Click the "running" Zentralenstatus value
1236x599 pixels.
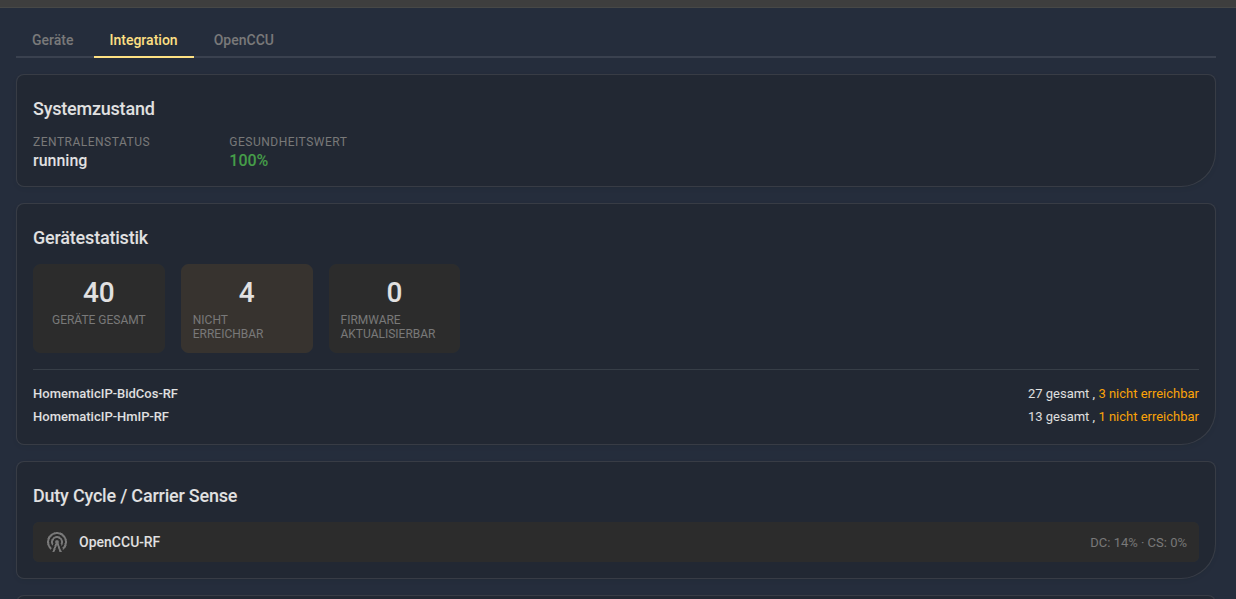point(60,160)
